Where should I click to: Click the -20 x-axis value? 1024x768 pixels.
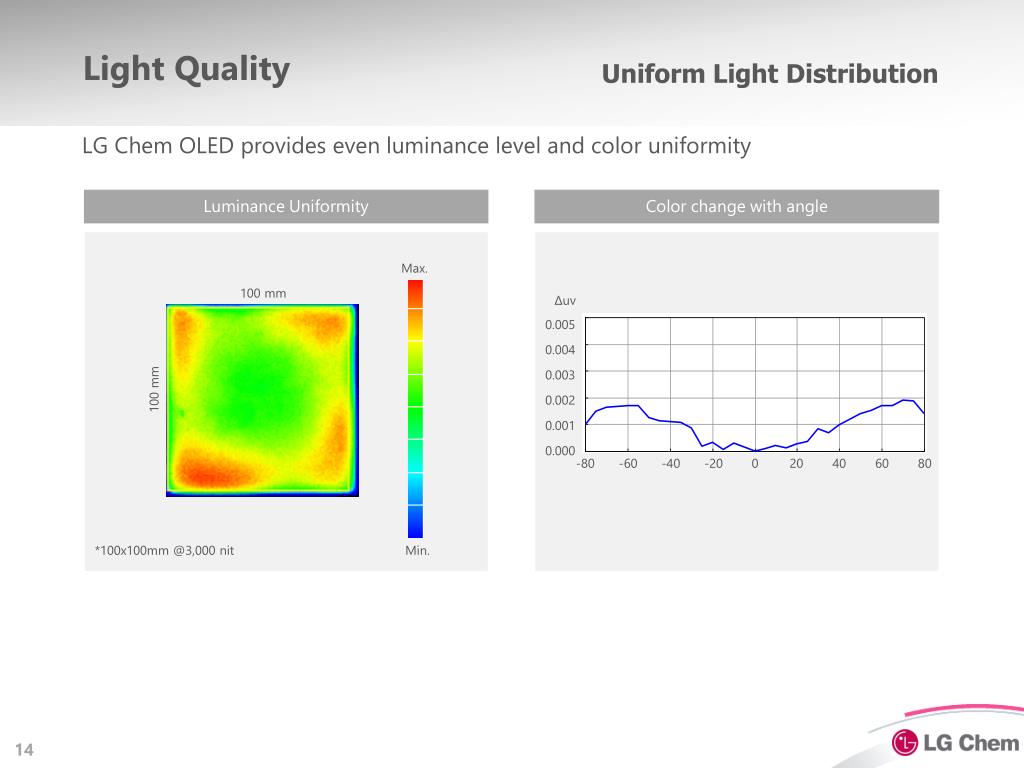click(713, 464)
